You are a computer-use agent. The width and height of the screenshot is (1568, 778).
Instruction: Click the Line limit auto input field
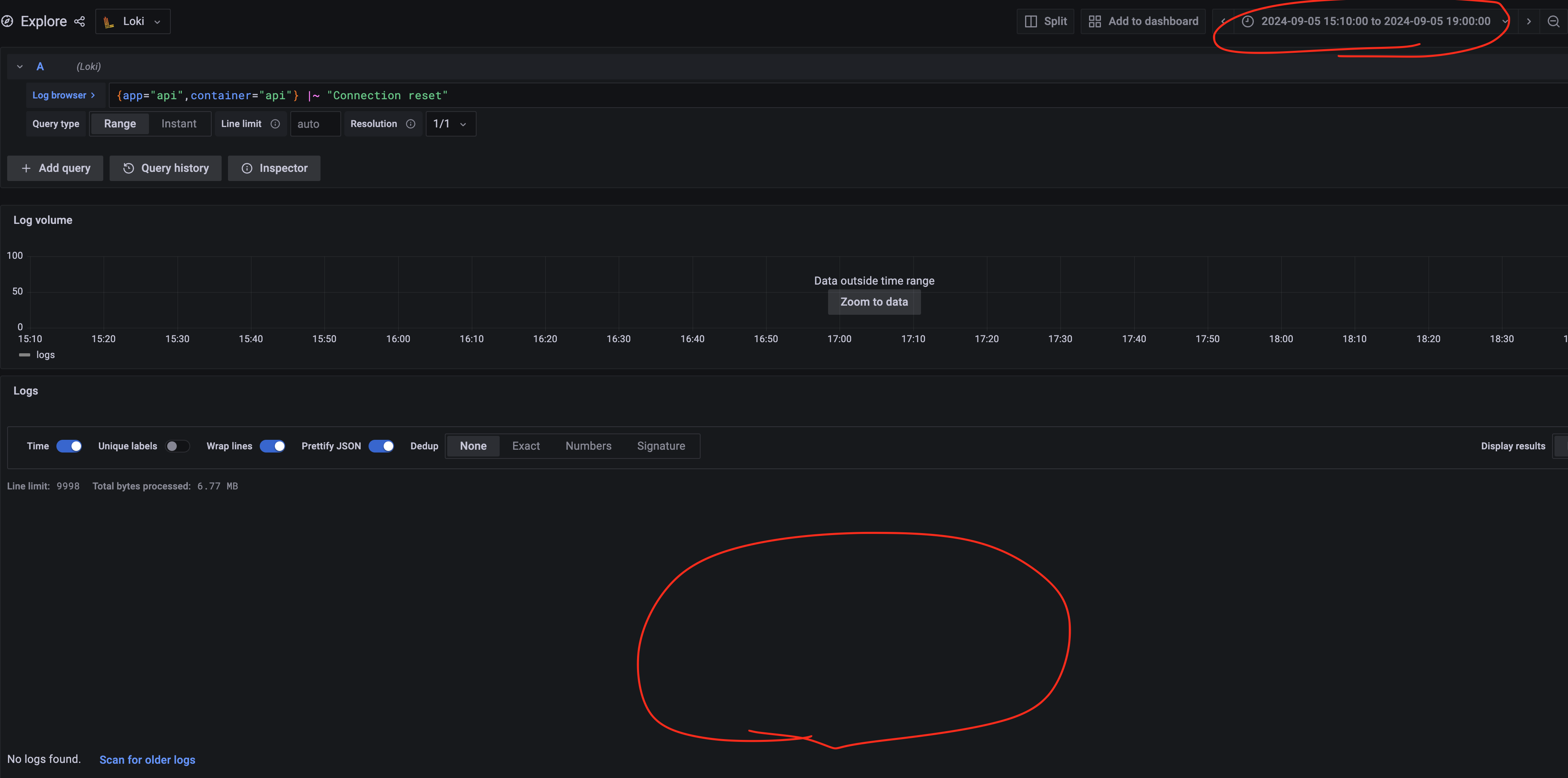(315, 123)
